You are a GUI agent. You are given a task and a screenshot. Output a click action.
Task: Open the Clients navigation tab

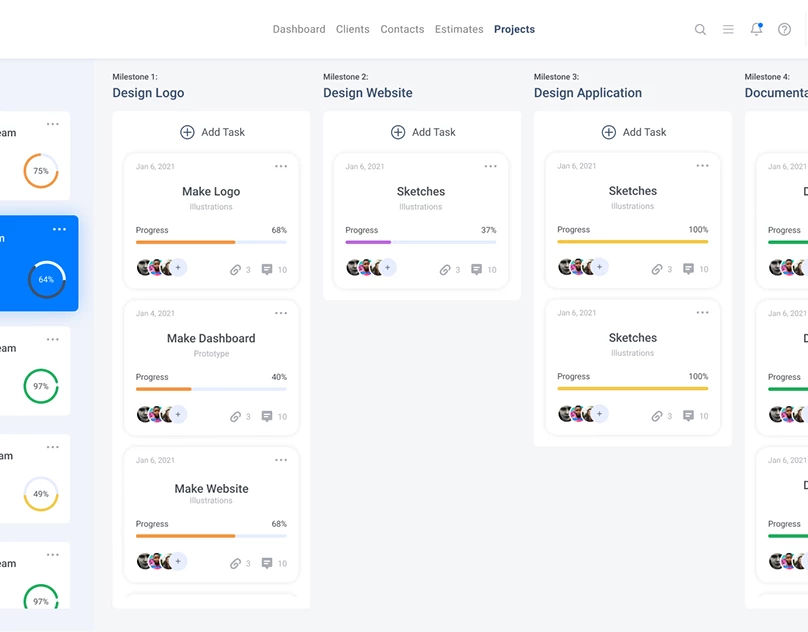[353, 30]
